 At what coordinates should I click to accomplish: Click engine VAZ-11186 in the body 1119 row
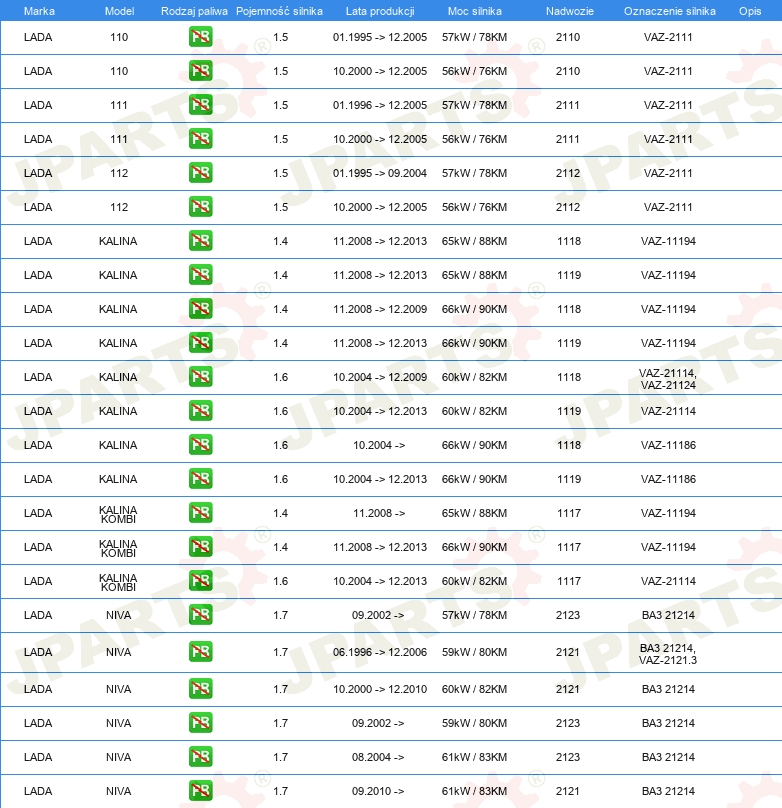point(668,479)
